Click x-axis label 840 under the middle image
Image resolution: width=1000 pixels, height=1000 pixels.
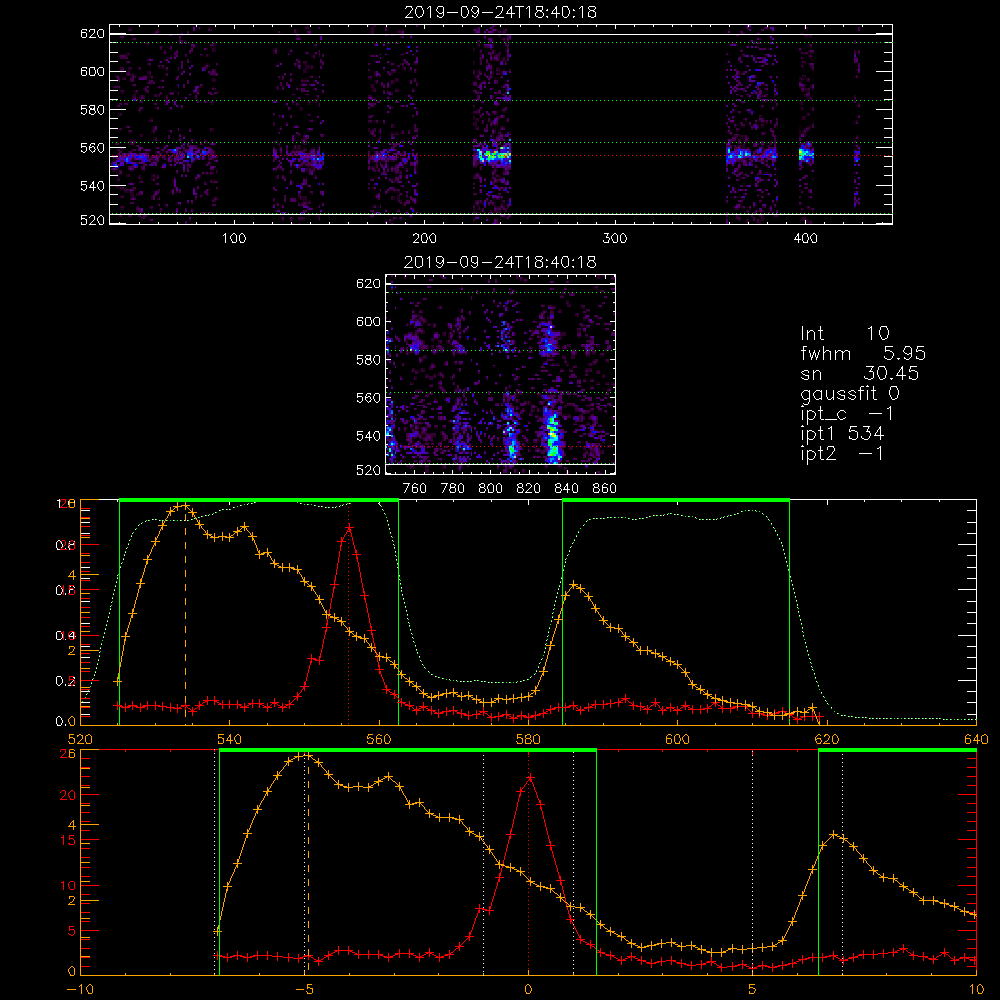tap(566, 489)
